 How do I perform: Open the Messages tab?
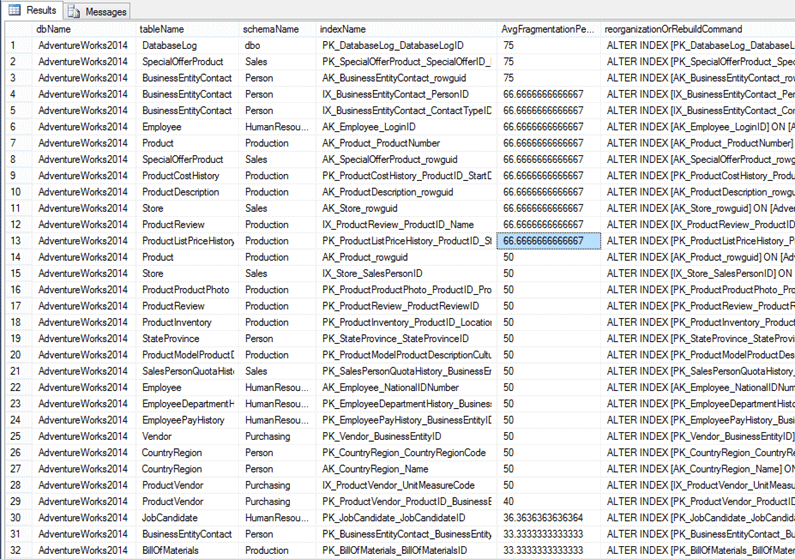[97, 11]
